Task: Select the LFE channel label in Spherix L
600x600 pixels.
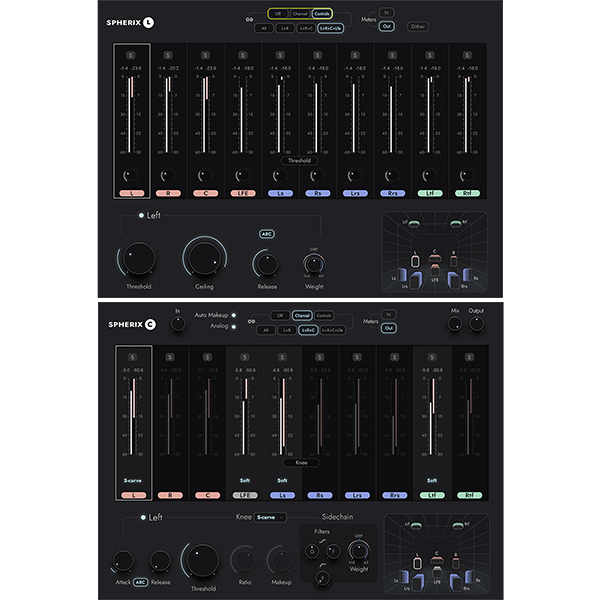Action: click(x=243, y=194)
